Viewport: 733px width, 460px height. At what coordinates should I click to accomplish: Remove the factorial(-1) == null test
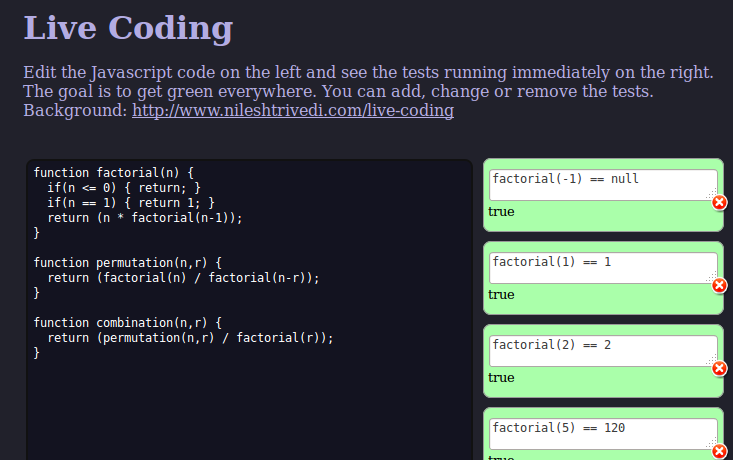[x=719, y=202]
